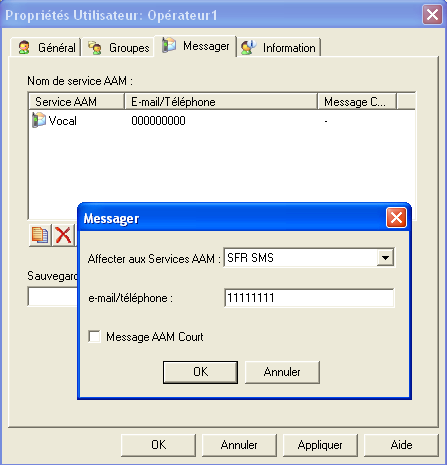
Task: Click the Information tab icon
Action: point(249,48)
